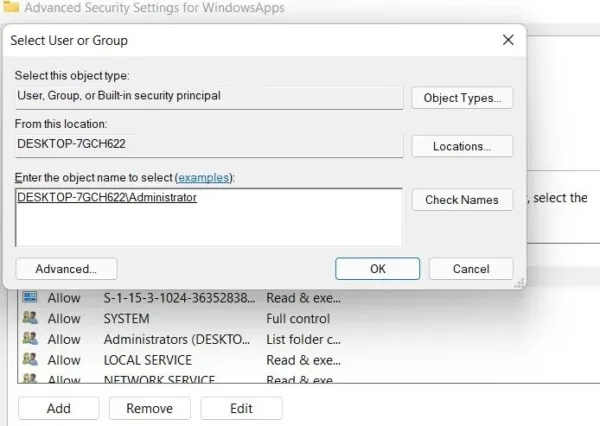Click the object type field
This screenshot has width=600, height=426.
(x=209, y=97)
